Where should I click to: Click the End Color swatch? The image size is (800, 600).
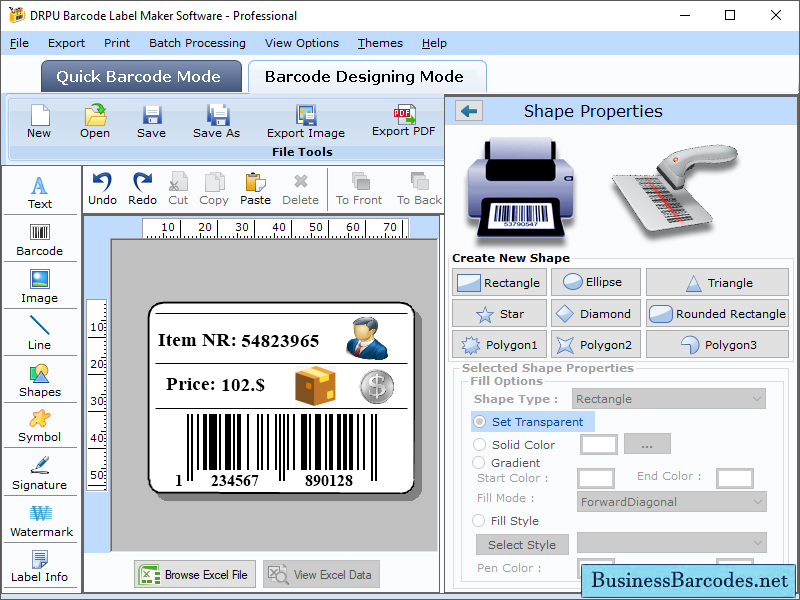coord(734,479)
